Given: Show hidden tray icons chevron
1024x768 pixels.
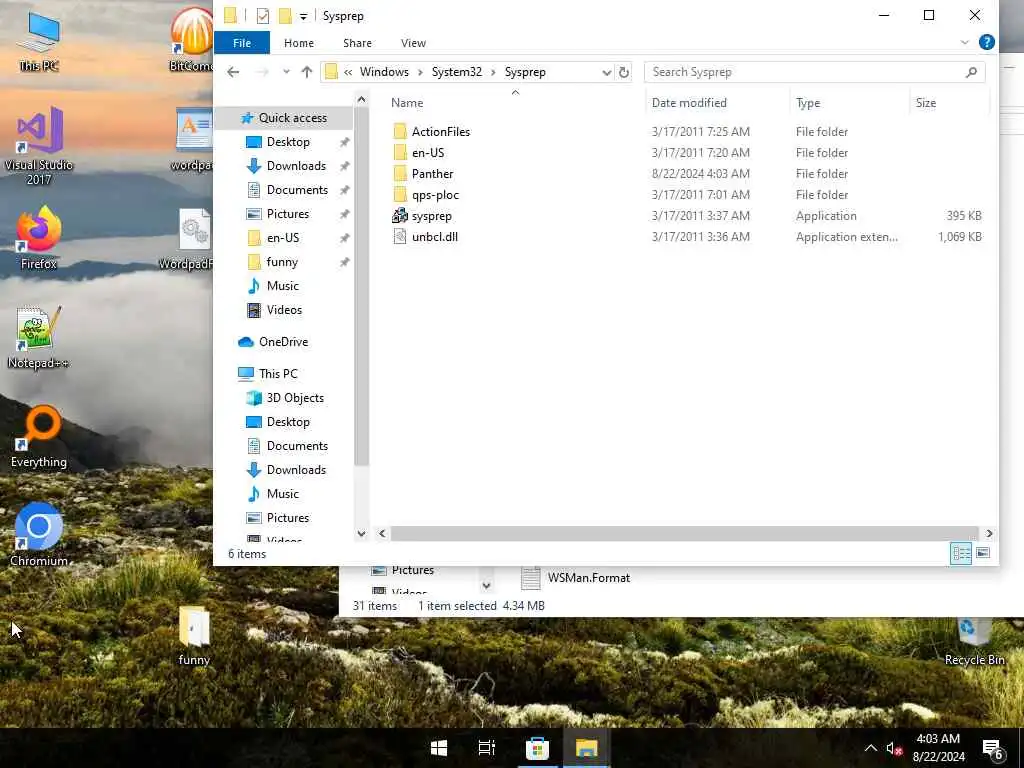Looking at the screenshot, I should click(871, 748).
